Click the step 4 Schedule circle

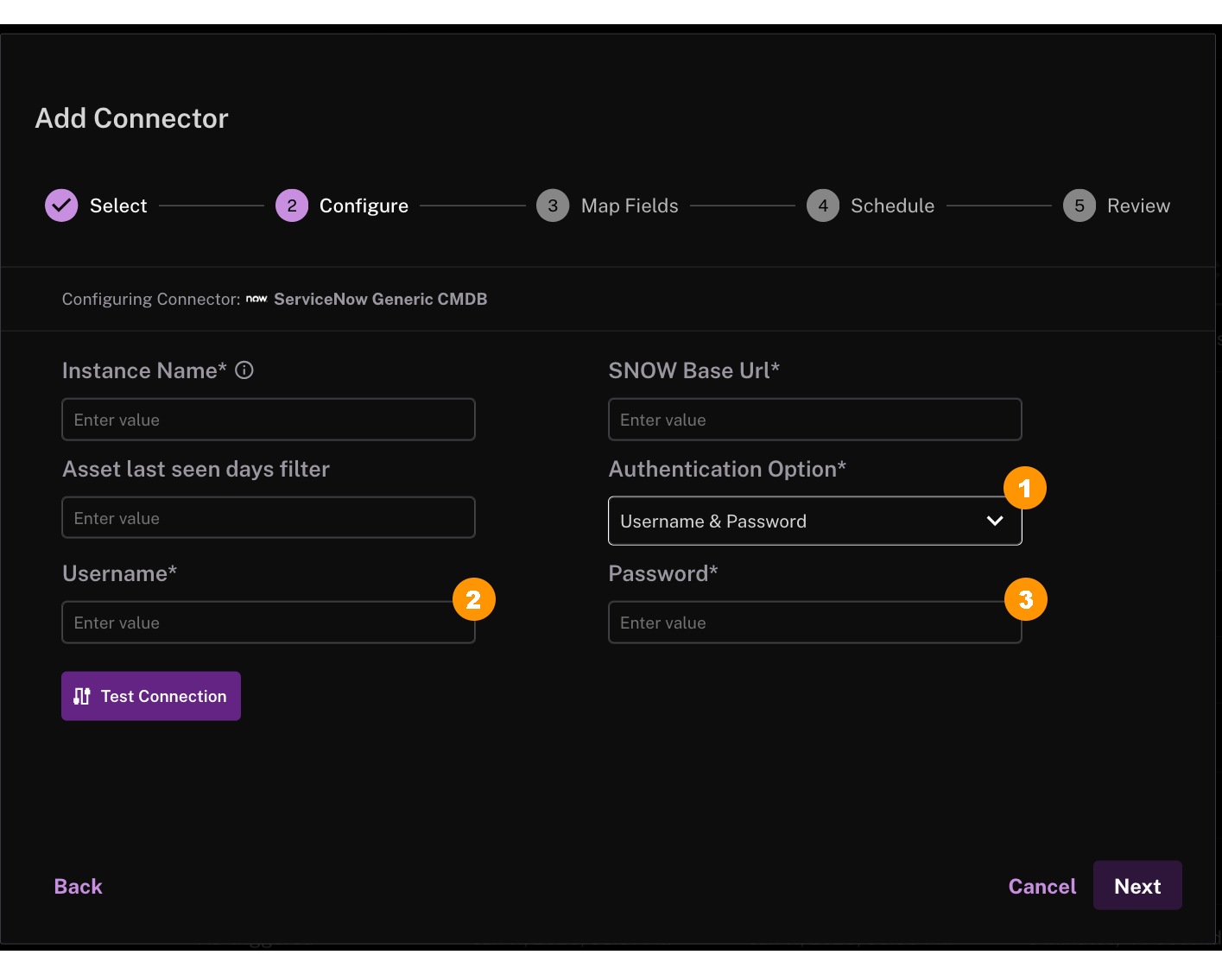pos(823,205)
